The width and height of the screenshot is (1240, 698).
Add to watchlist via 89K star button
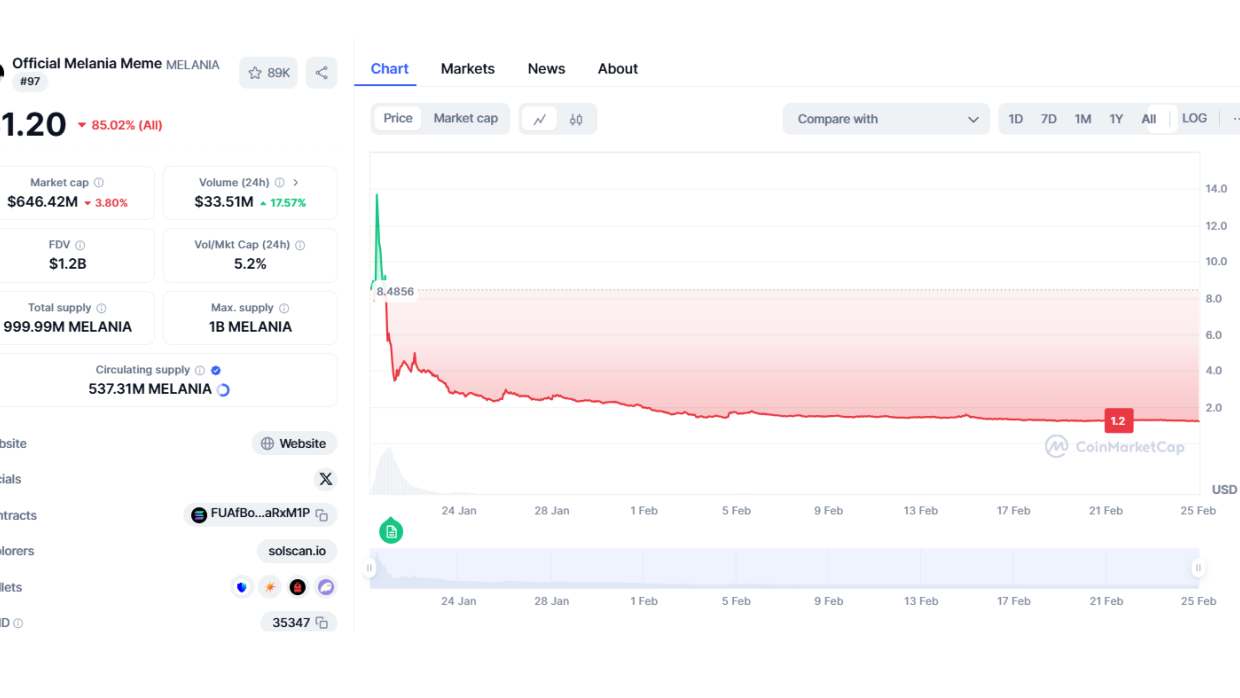click(x=268, y=73)
